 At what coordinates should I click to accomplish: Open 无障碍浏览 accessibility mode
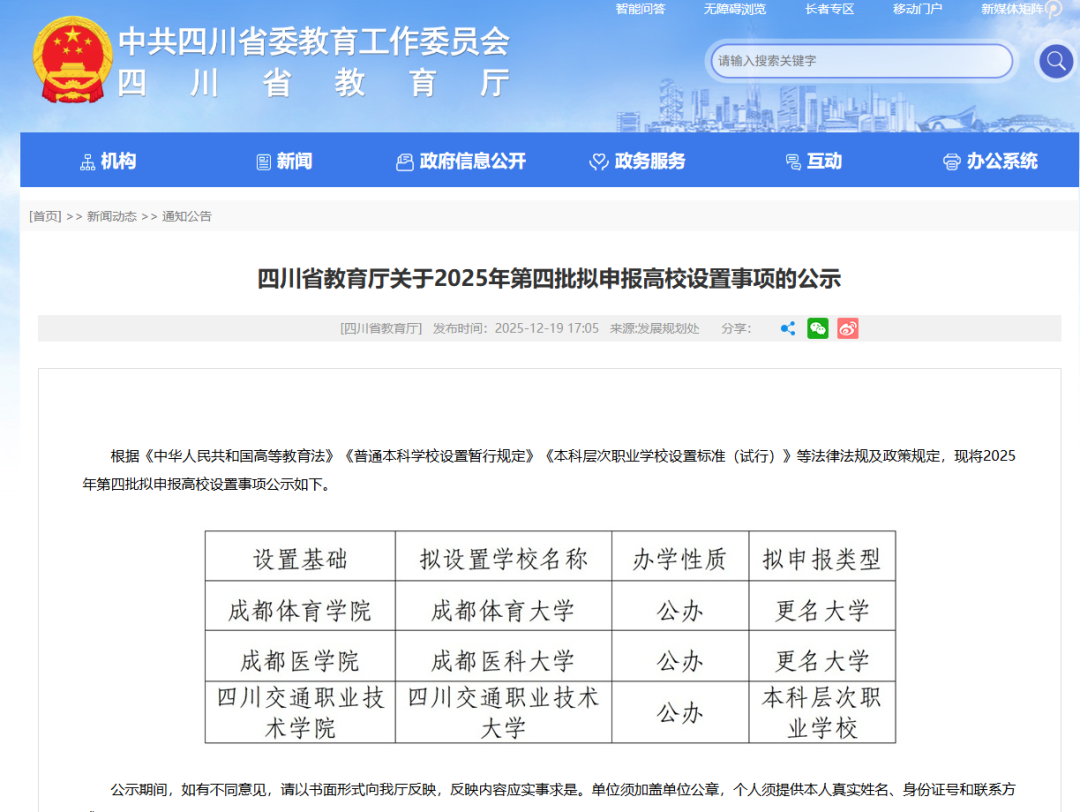[734, 9]
